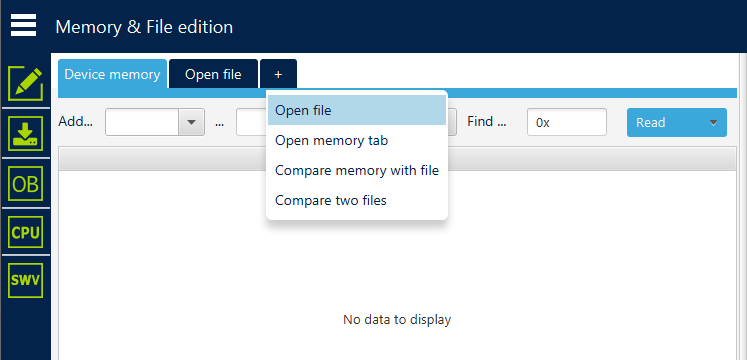Image resolution: width=747 pixels, height=360 pixels.
Task: Choose Open file from the popup menu
Action: point(357,110)
